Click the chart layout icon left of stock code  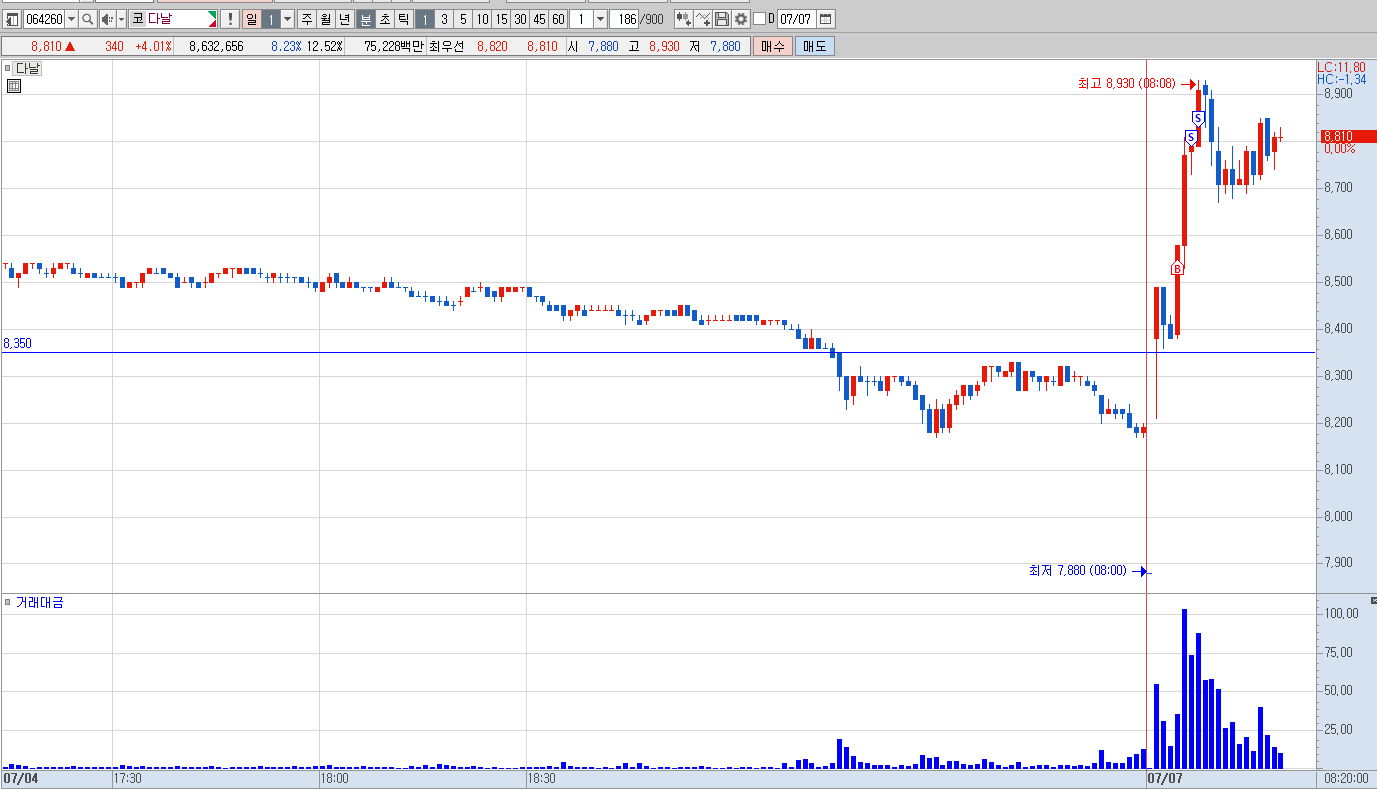(12, 19)
